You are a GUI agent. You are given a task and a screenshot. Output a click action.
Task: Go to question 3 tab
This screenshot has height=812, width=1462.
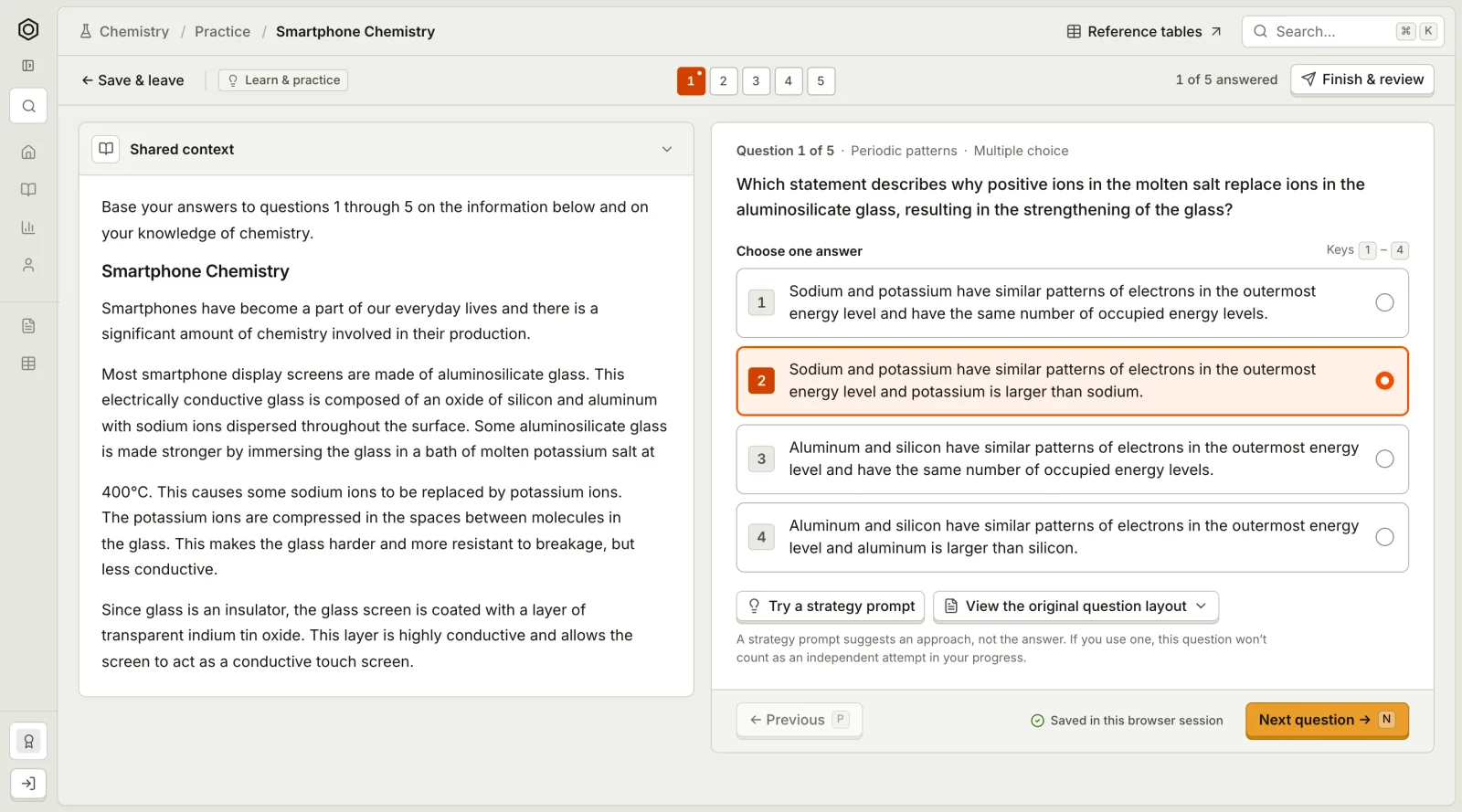[x=756, y=81]
